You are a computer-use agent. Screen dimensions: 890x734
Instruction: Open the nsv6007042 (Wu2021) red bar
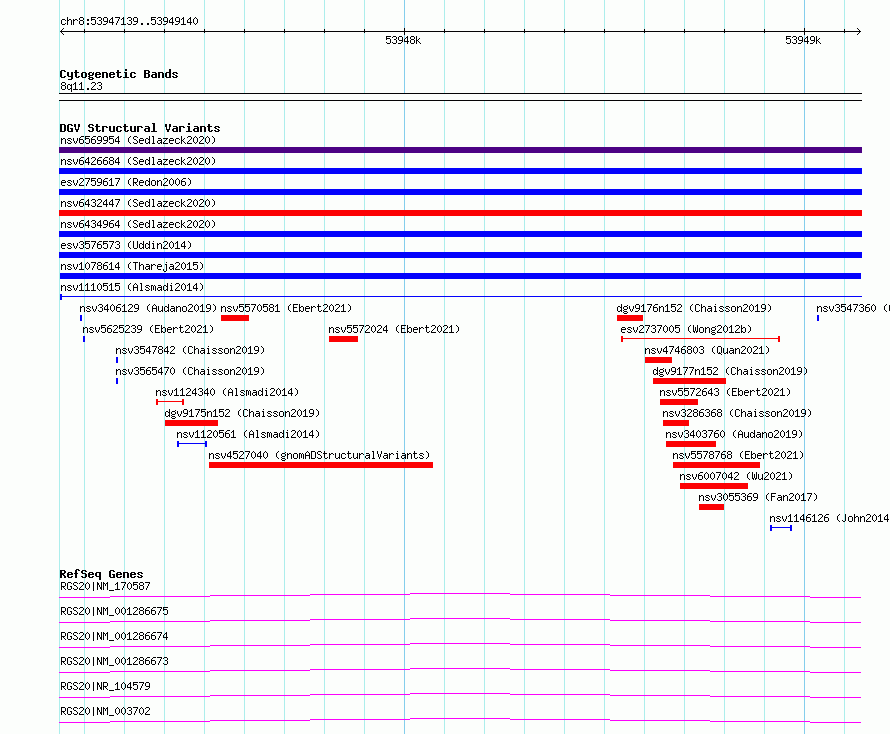tap(714, 486)
